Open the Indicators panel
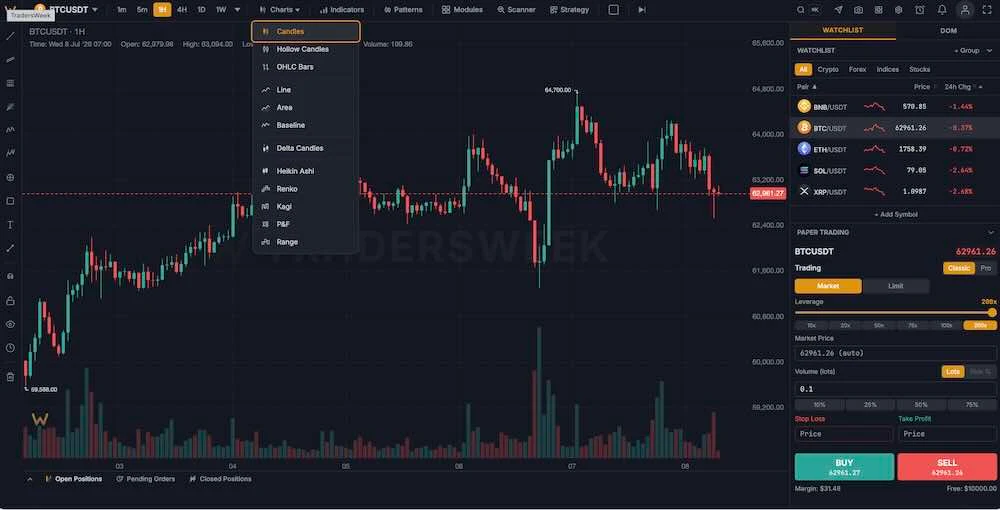 point(342,10)
